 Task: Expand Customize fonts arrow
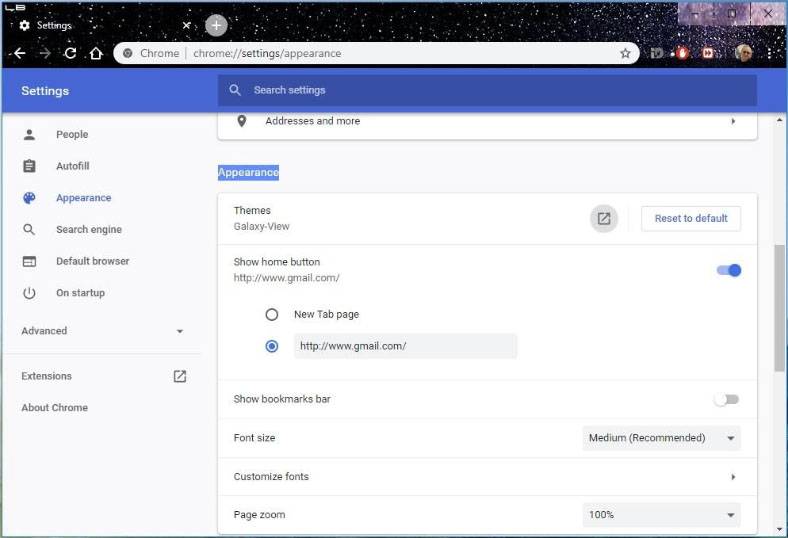(733, 477)
